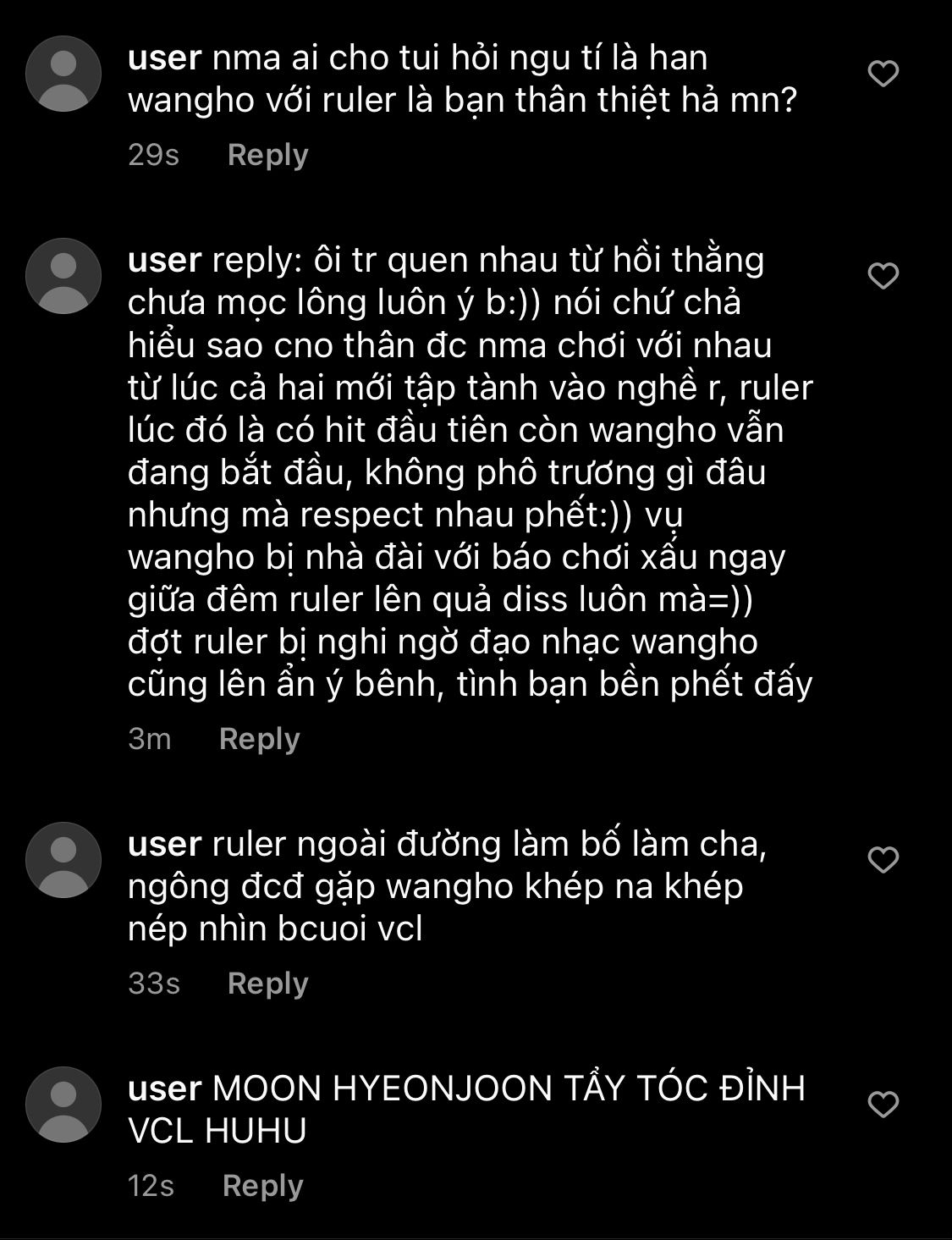Tap the 12s timestamp on the last comment
Screen dimensions: 952x1240
point(151,1186)
